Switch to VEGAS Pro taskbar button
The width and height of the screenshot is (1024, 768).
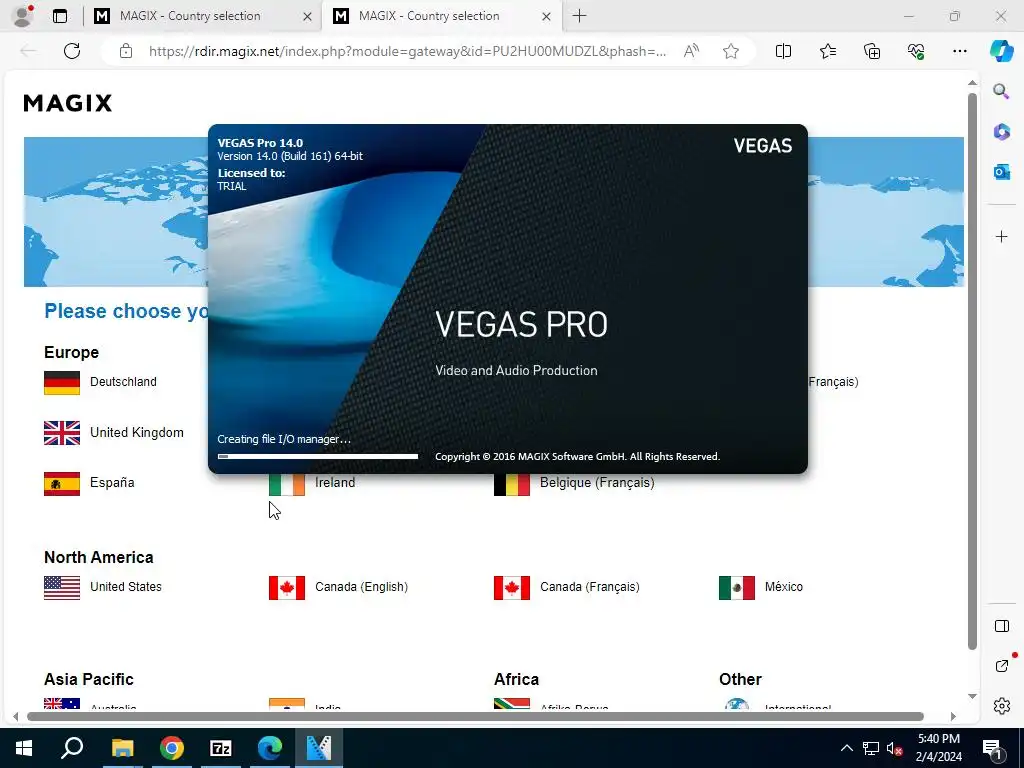pos(319,748)
